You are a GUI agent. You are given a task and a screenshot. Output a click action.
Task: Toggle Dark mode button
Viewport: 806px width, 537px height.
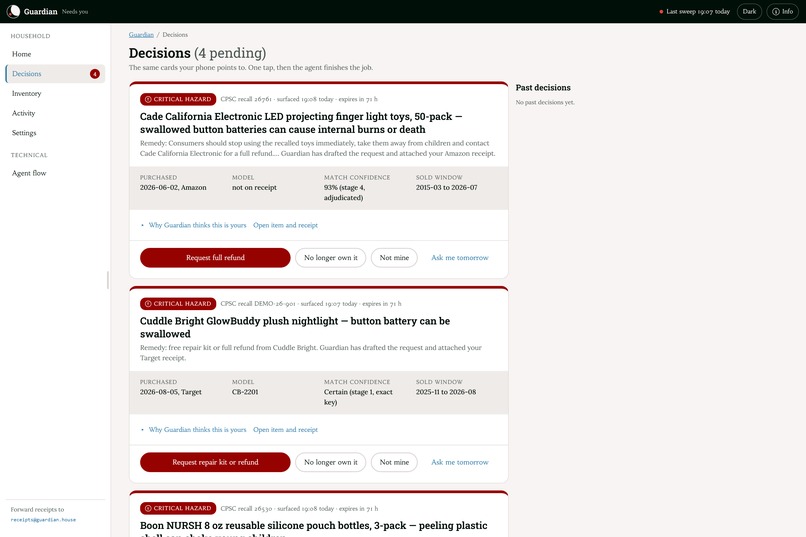tap(749, 11)
